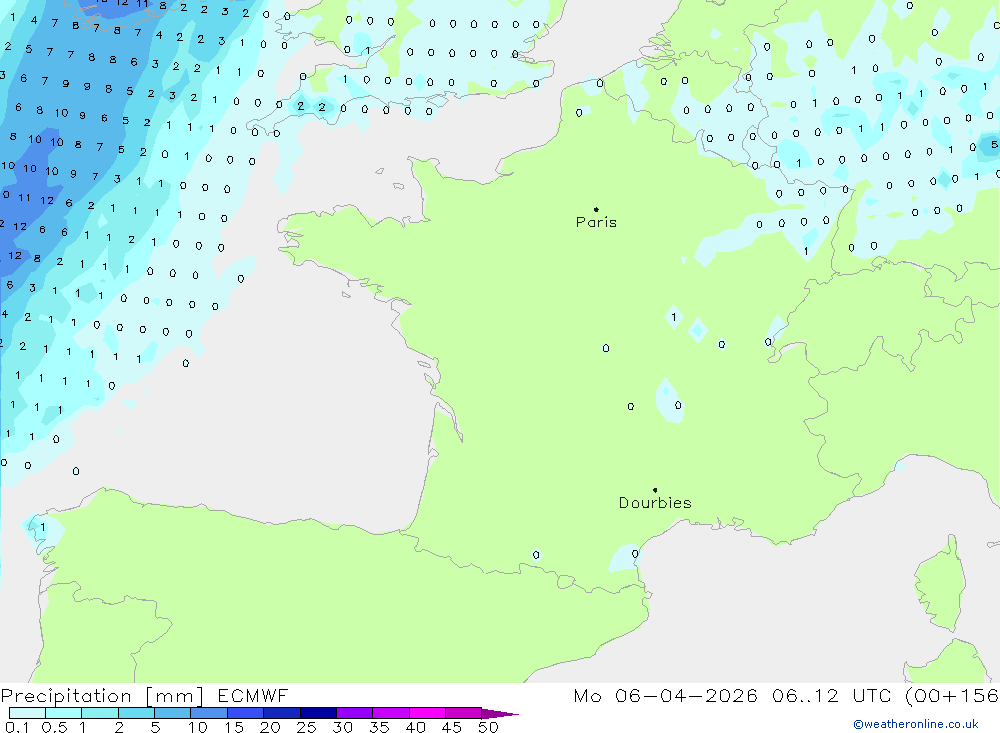The image size is (1000, 733).
Task: Click the '06..12 UTC' time range text
Action: pos(834,695)
